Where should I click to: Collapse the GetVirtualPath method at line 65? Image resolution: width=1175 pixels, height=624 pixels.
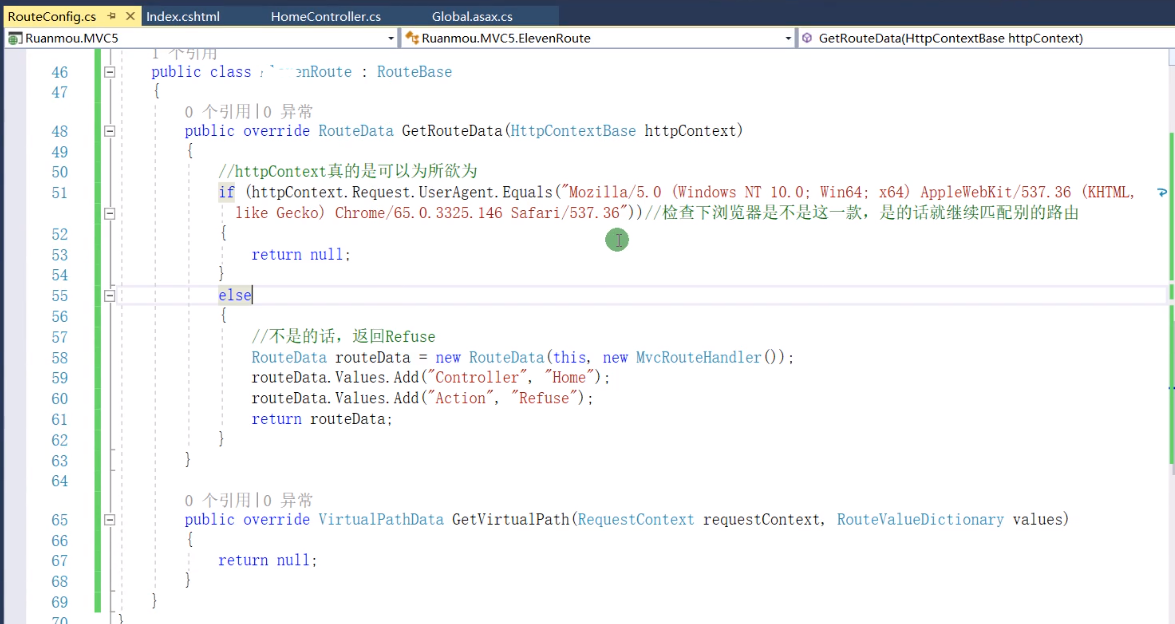point(109,520)
